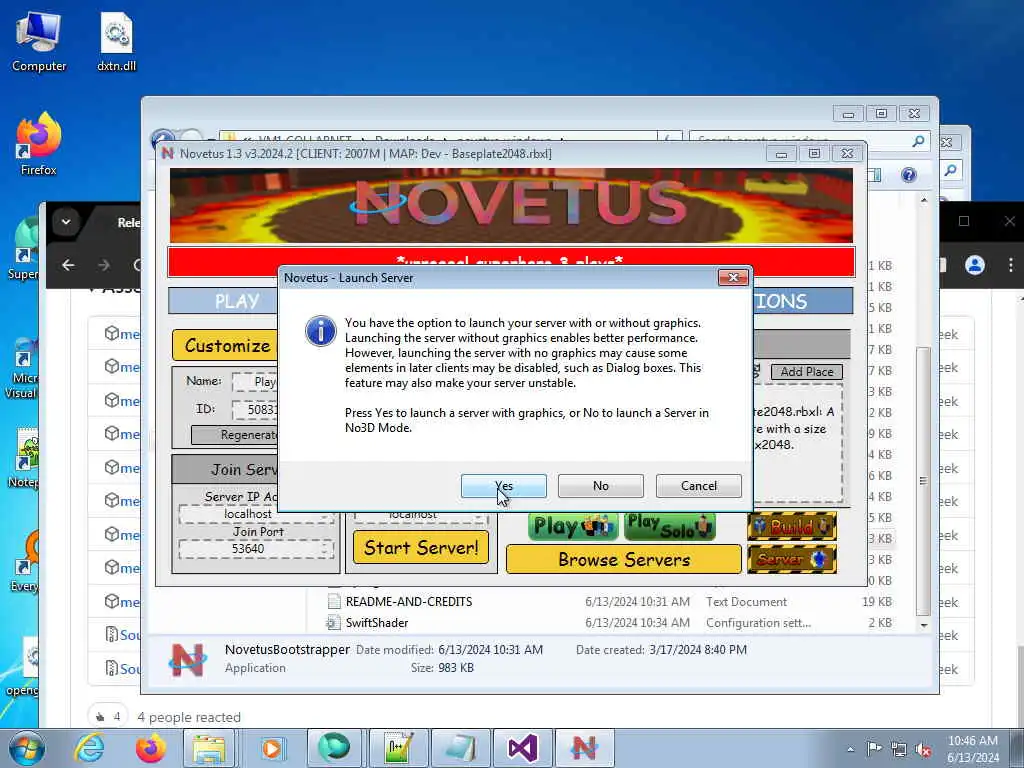Open the Computer desktop icon
This screenshot has height=768, width=1024.
click(x=39, y=42)
